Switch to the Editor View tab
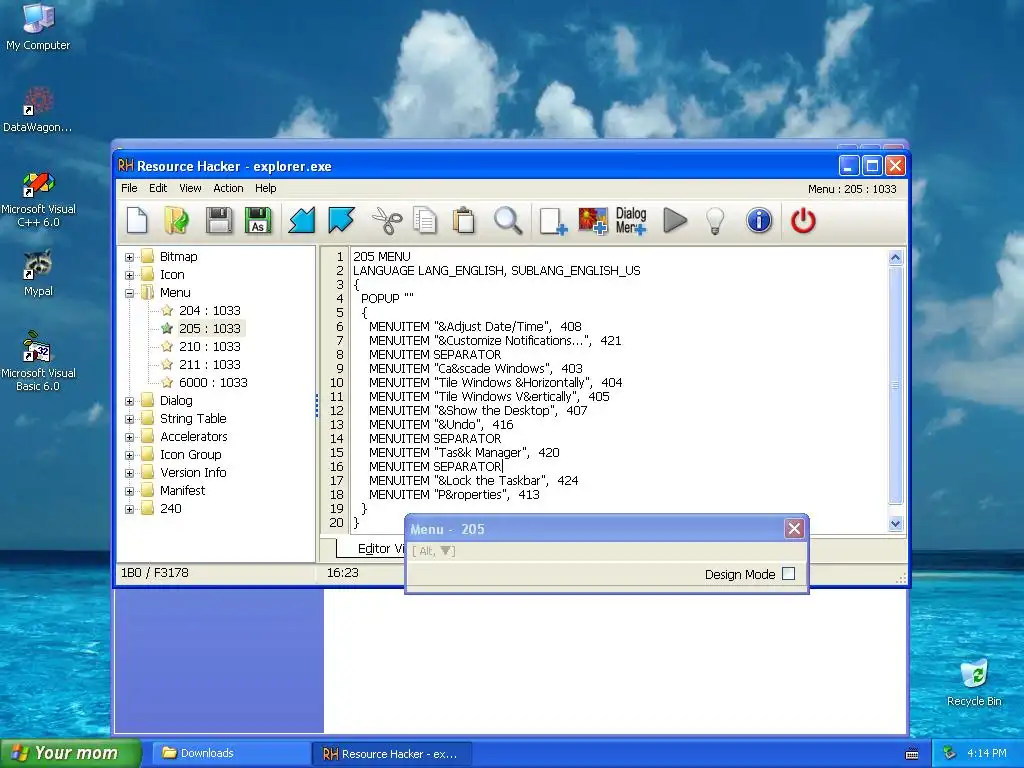1024x768 pixels. [x=373, y=549]
